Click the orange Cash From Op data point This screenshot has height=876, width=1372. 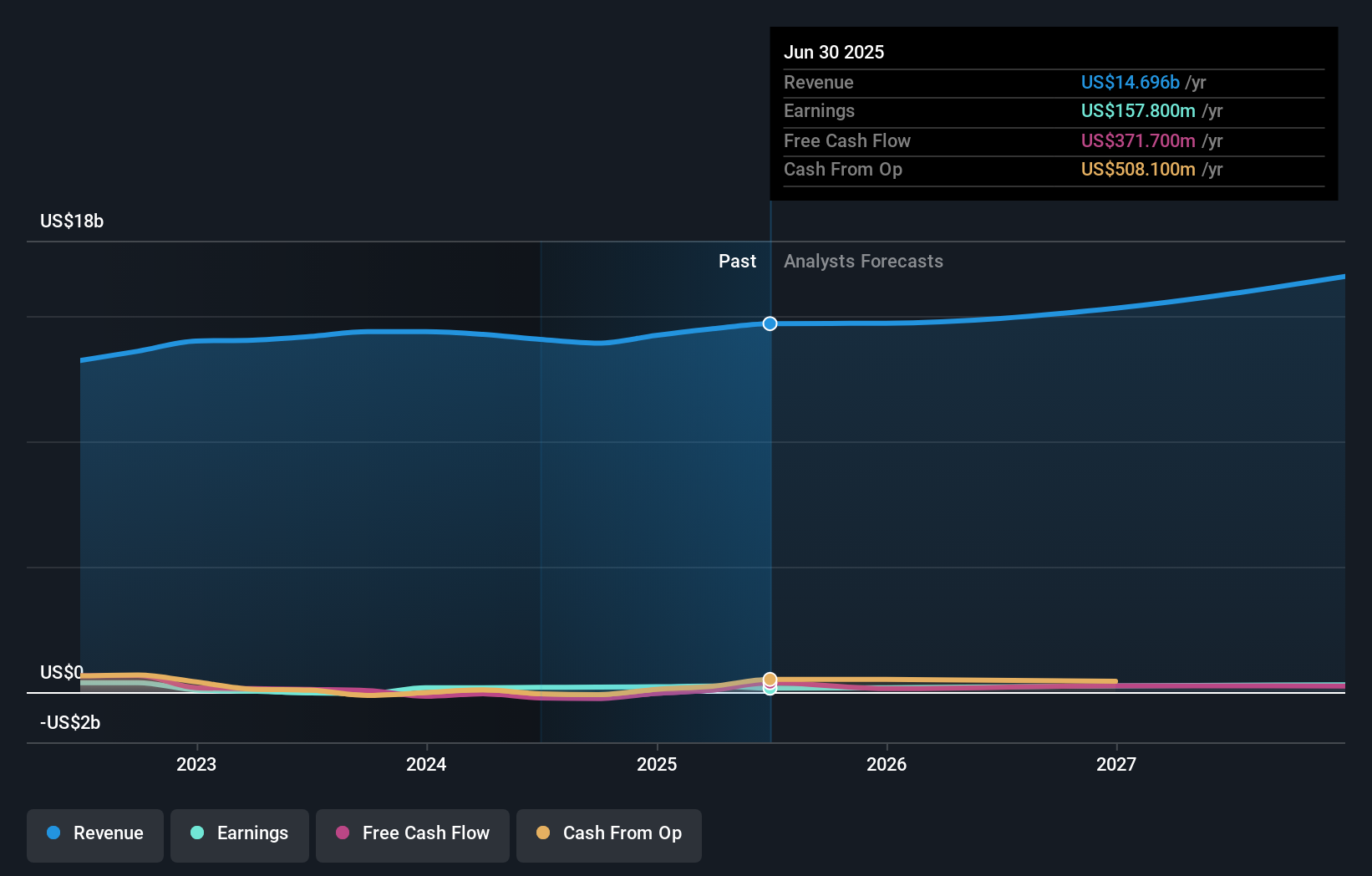(770, 679)
